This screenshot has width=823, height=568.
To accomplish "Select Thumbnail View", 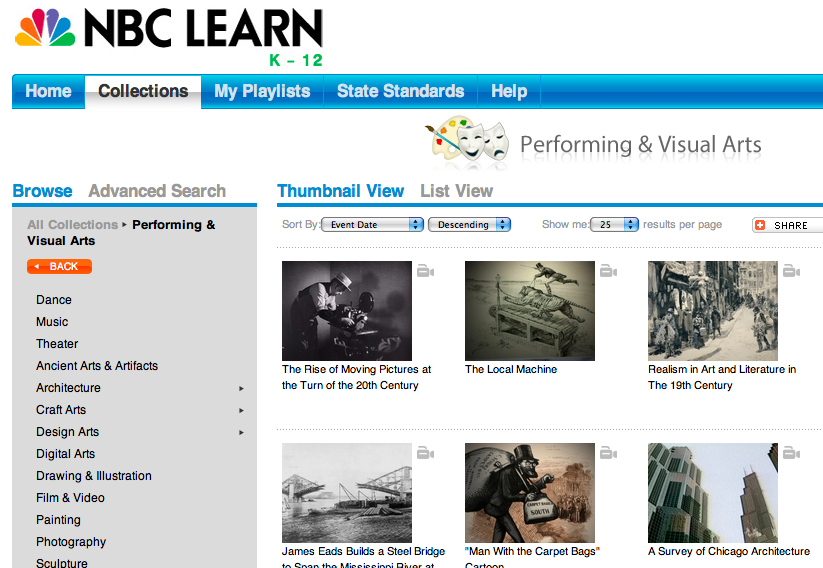I will 341,191.
